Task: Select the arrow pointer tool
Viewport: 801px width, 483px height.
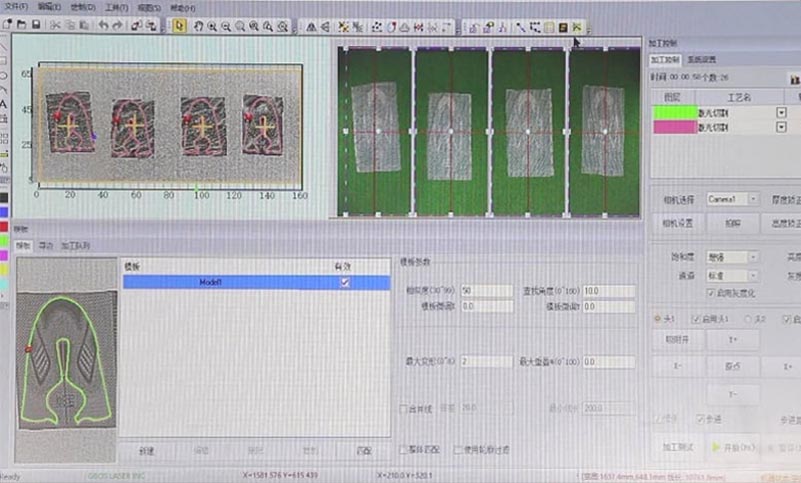Action: click(x=179, y=26)
